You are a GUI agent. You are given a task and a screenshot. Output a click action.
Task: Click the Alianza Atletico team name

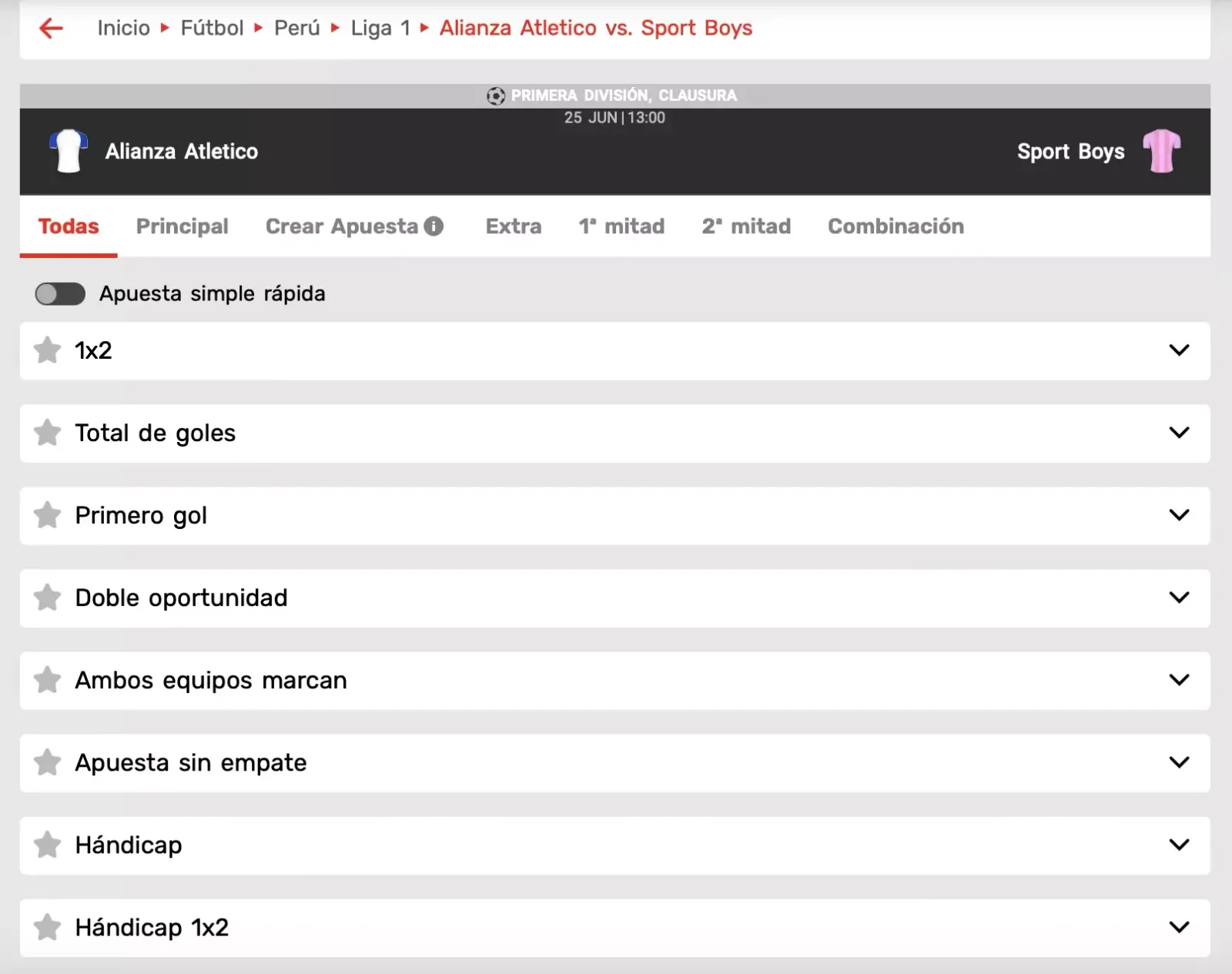click(182, 152)
